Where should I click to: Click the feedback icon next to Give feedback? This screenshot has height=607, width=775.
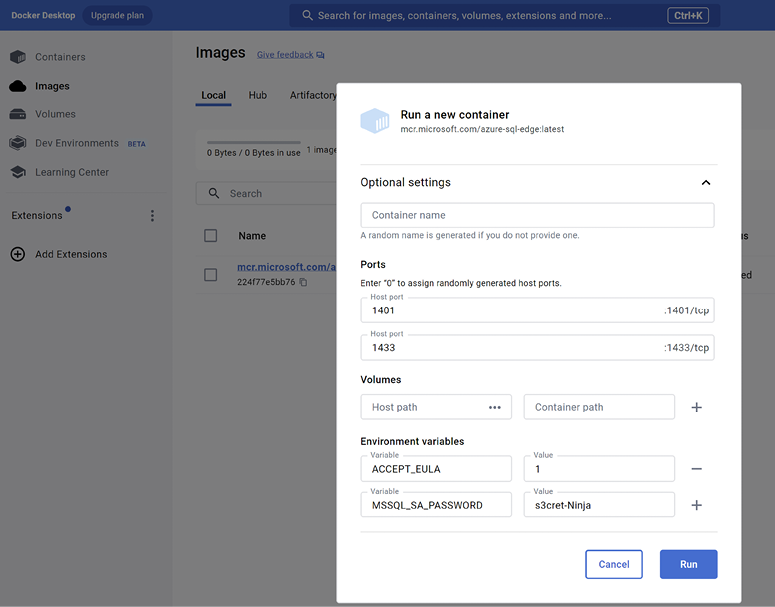[320, 55]
